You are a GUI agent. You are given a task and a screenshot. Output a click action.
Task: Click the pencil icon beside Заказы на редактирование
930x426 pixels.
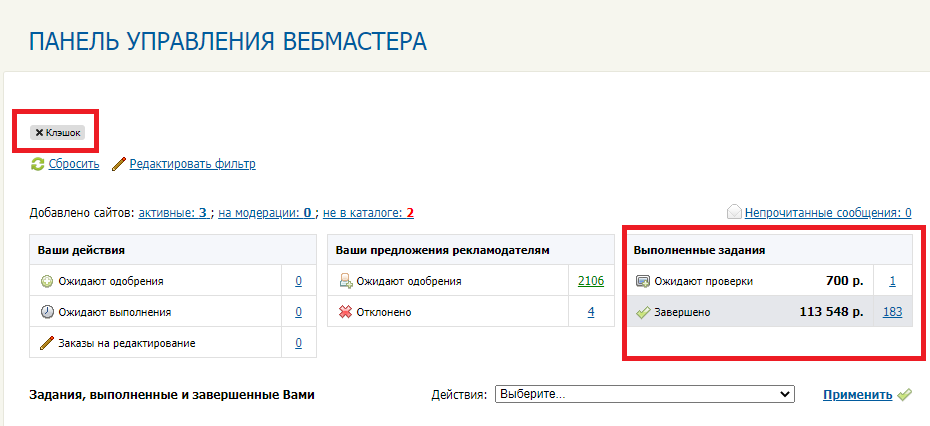tap(47, 343)
